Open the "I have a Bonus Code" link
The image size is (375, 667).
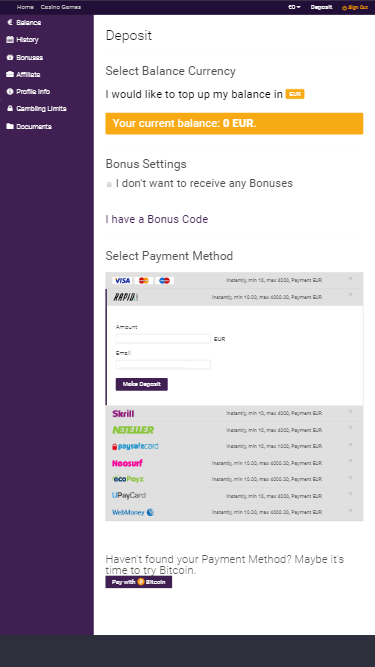157,219
